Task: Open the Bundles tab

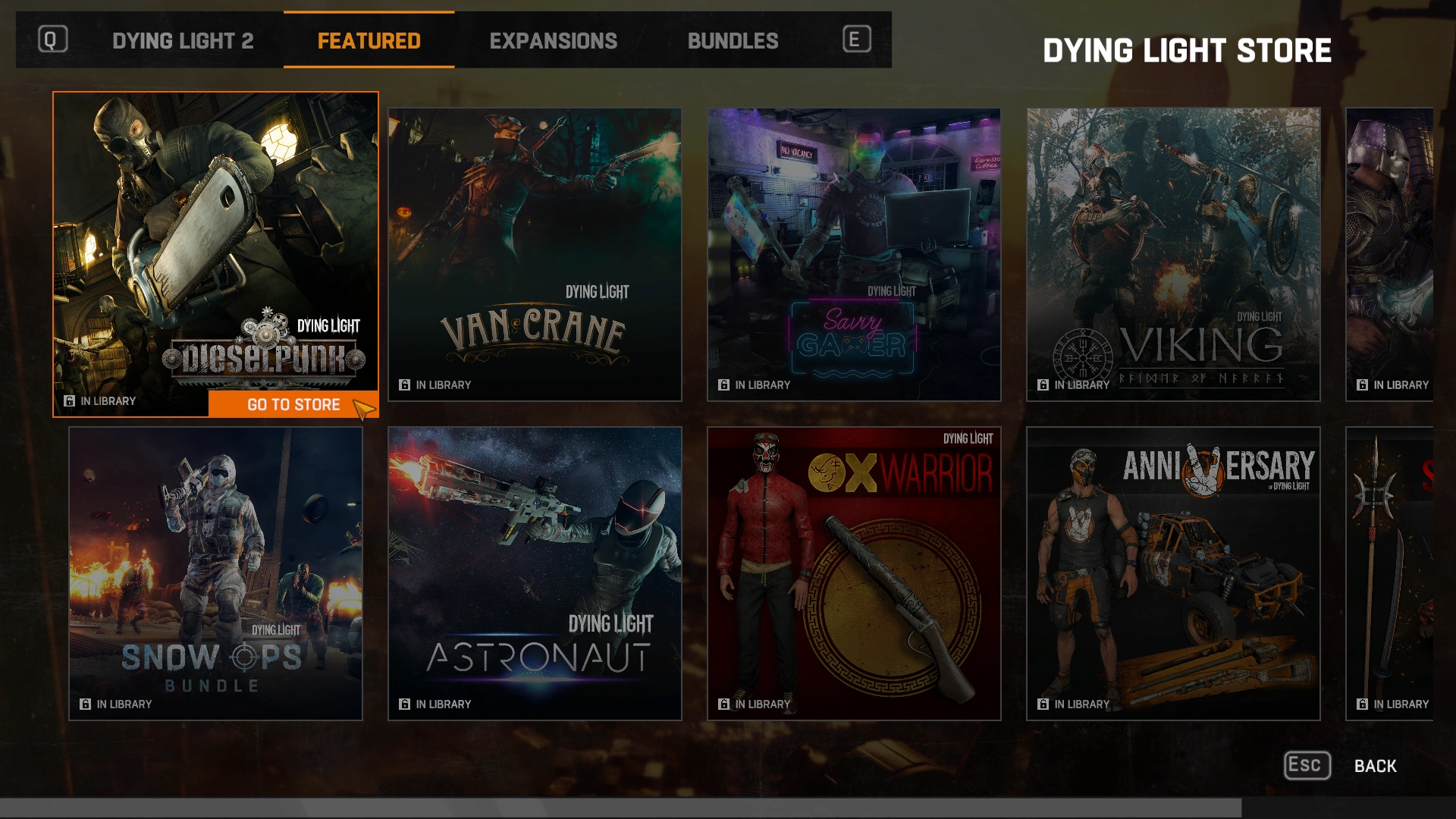Action: [x=733, y=41]
